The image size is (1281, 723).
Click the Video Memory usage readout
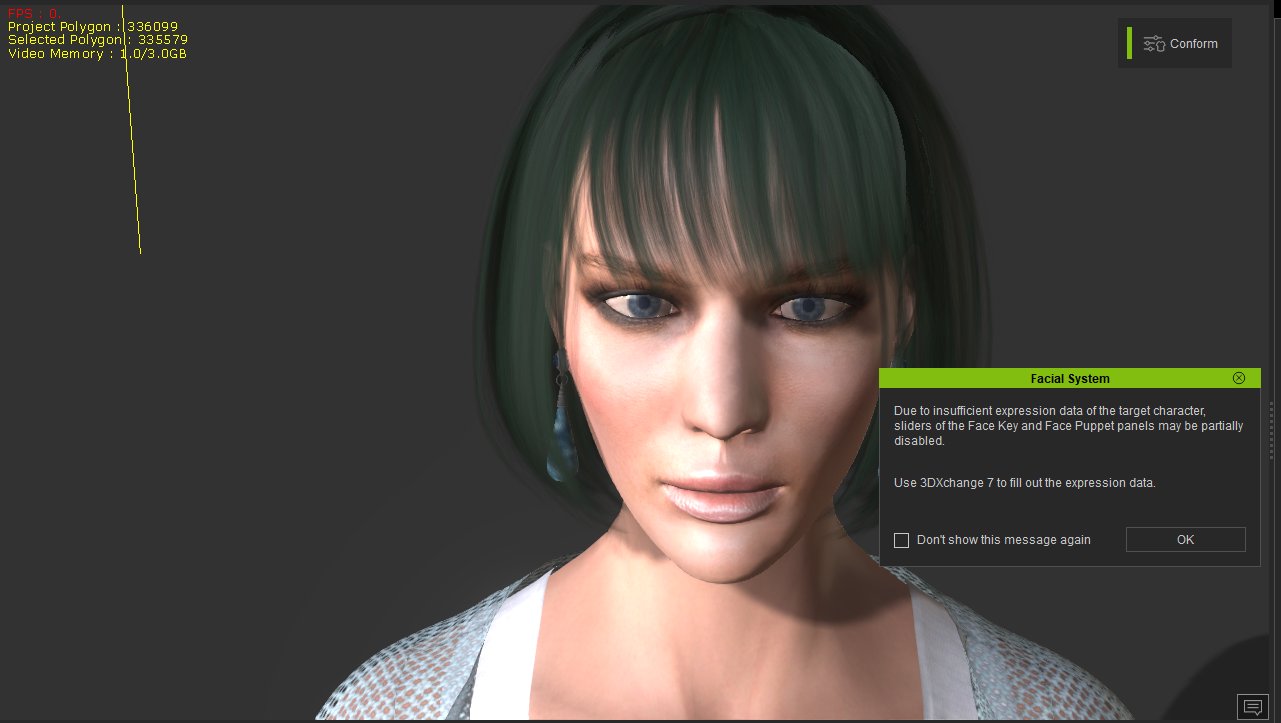pos(96,53)
